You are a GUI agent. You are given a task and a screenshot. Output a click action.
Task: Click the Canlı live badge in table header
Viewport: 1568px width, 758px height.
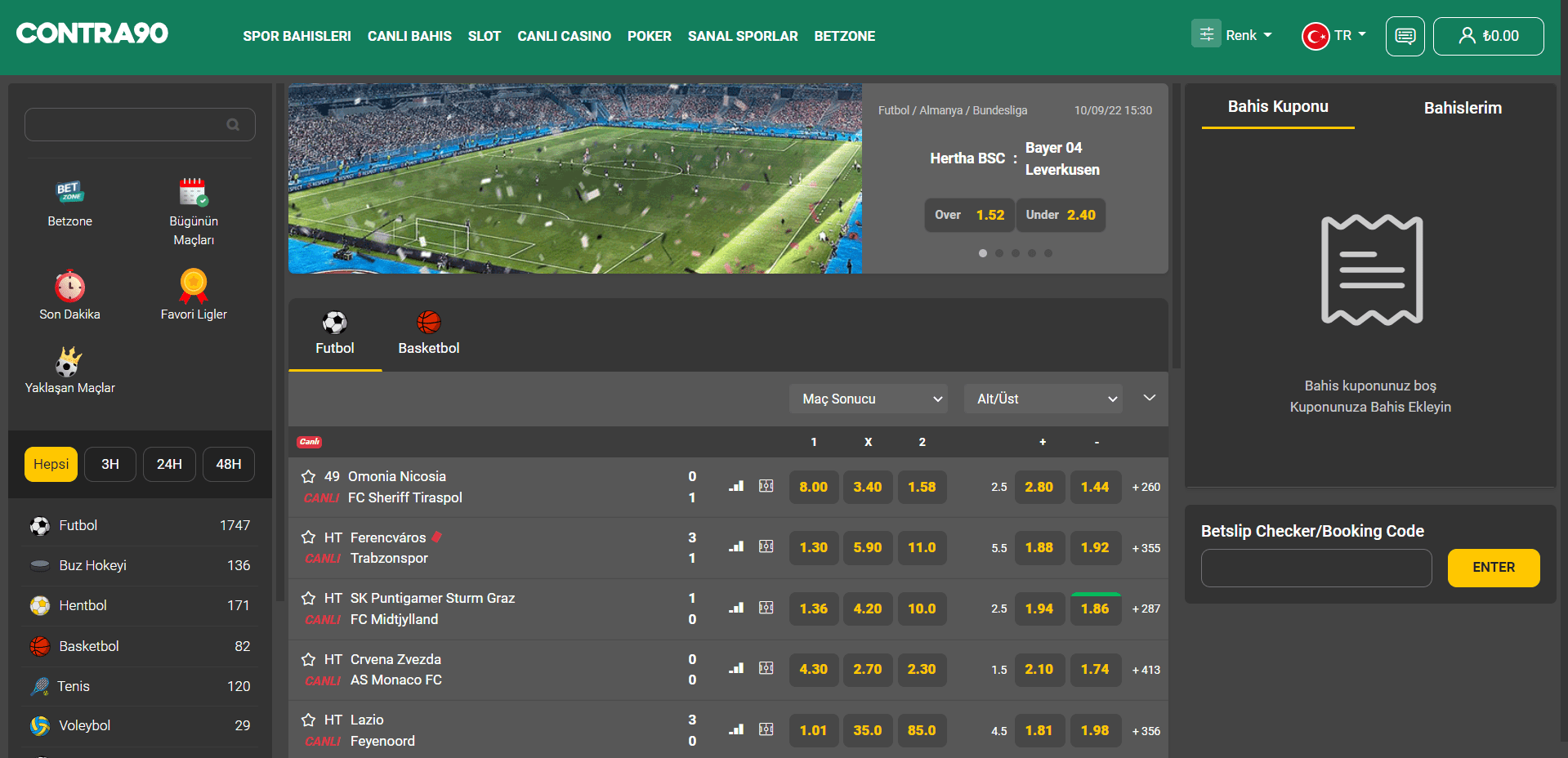(310, 442)
